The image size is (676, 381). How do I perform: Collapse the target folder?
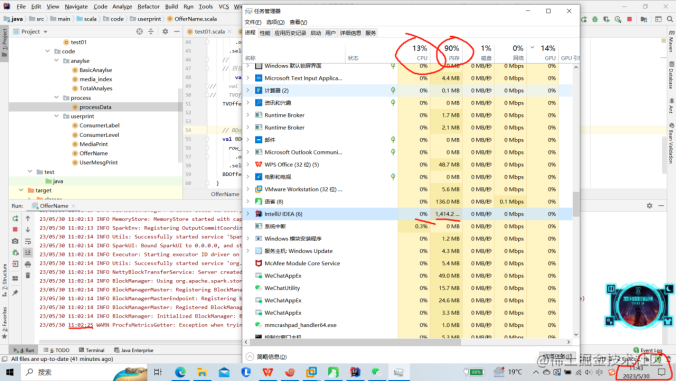[21, 190]
